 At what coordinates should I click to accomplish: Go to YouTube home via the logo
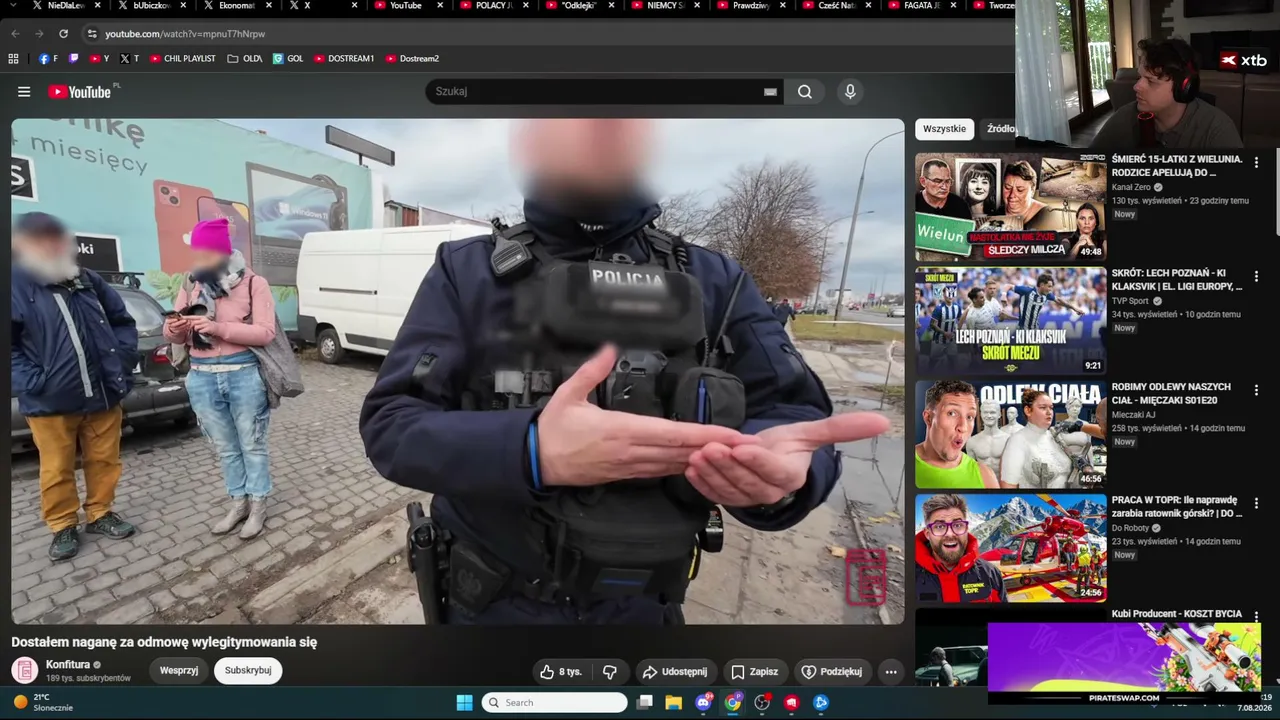[x=79, y=92]
